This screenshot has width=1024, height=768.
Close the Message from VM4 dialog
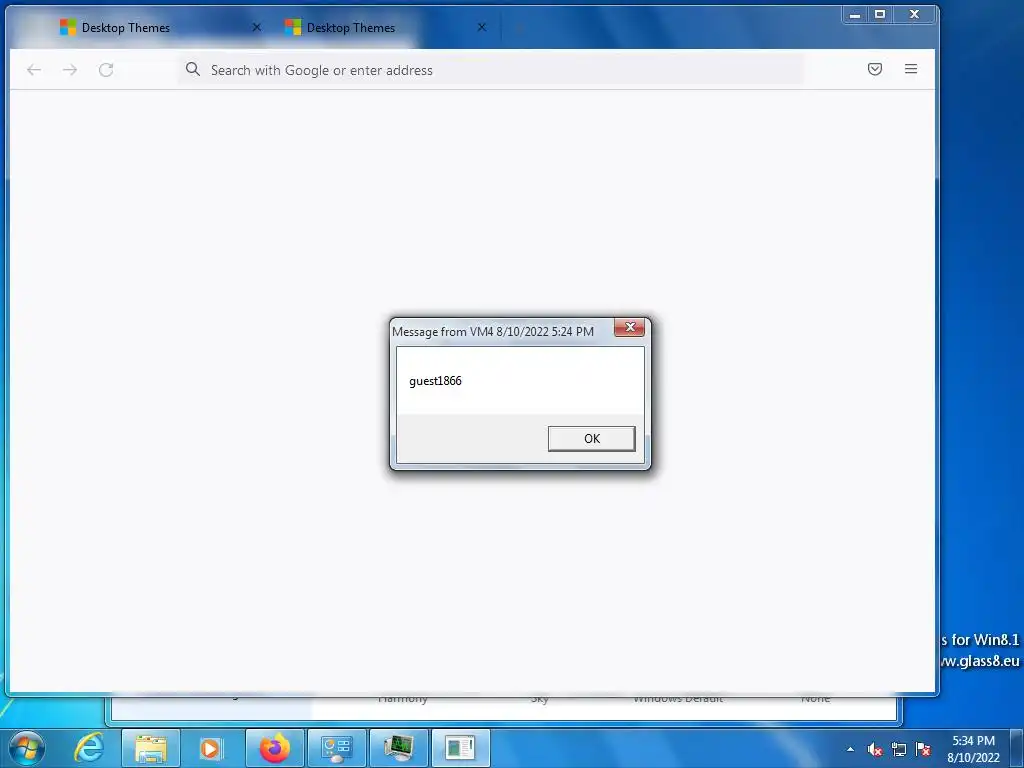[x=630, y=327]
